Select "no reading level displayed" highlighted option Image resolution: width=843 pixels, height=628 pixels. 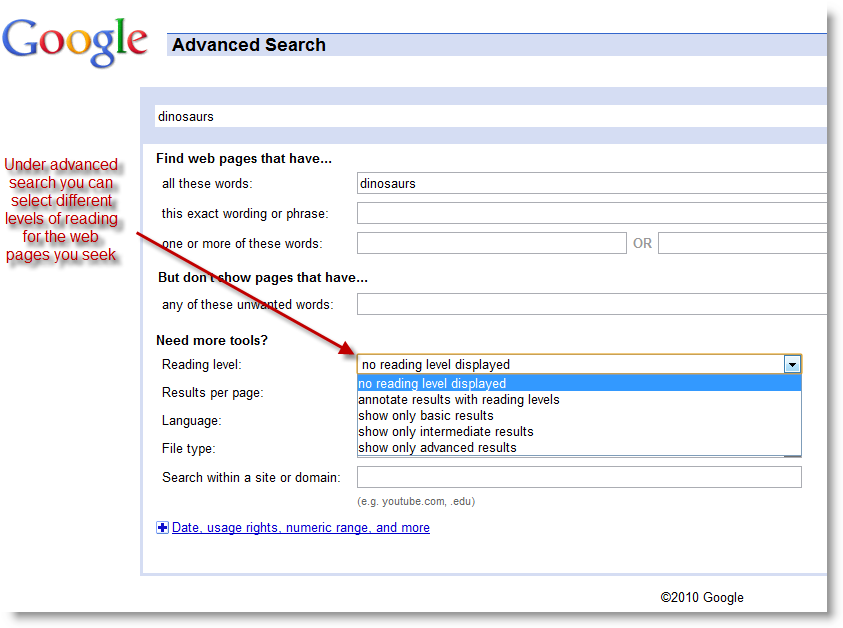click(x=432, y=383)
